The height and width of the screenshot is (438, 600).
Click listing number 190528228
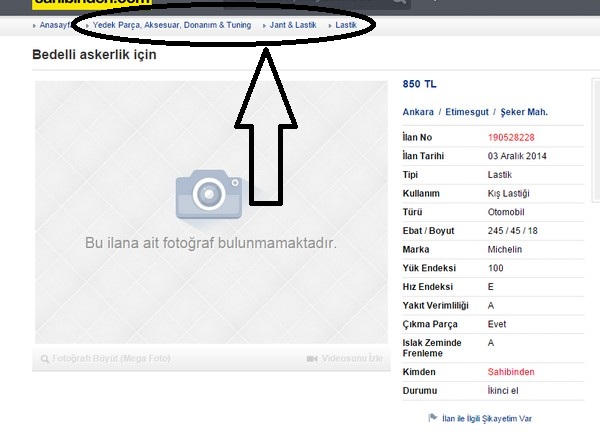tap(511, 138)
